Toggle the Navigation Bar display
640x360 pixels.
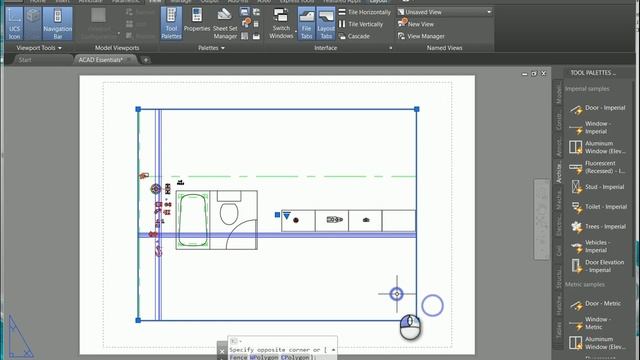(58, 23)
